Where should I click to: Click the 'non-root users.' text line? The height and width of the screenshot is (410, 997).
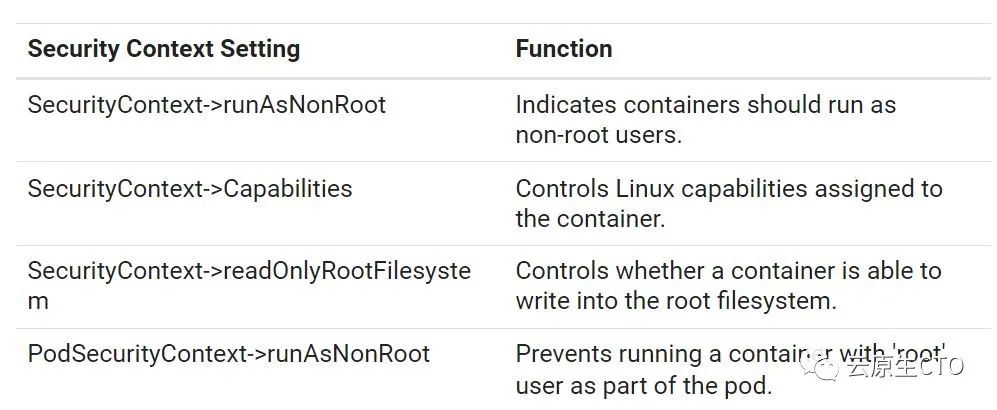(x=598, y=135)
